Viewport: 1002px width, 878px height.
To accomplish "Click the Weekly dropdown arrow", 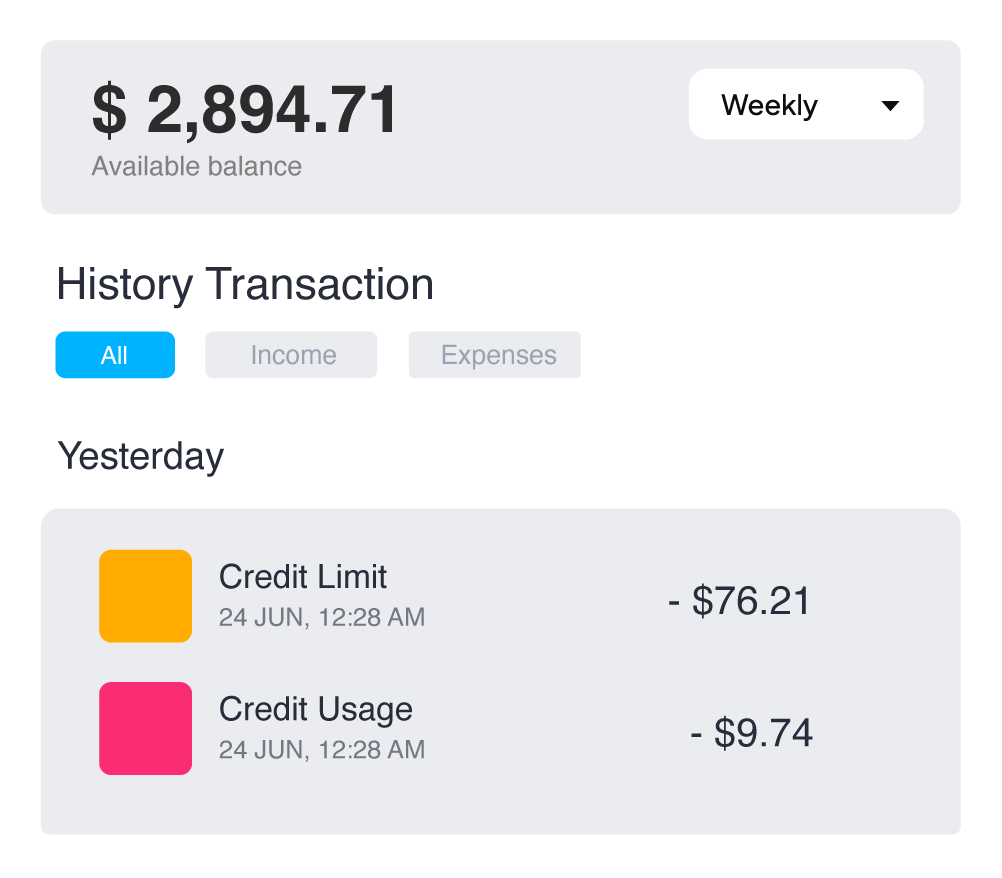I will pos(890,106).
